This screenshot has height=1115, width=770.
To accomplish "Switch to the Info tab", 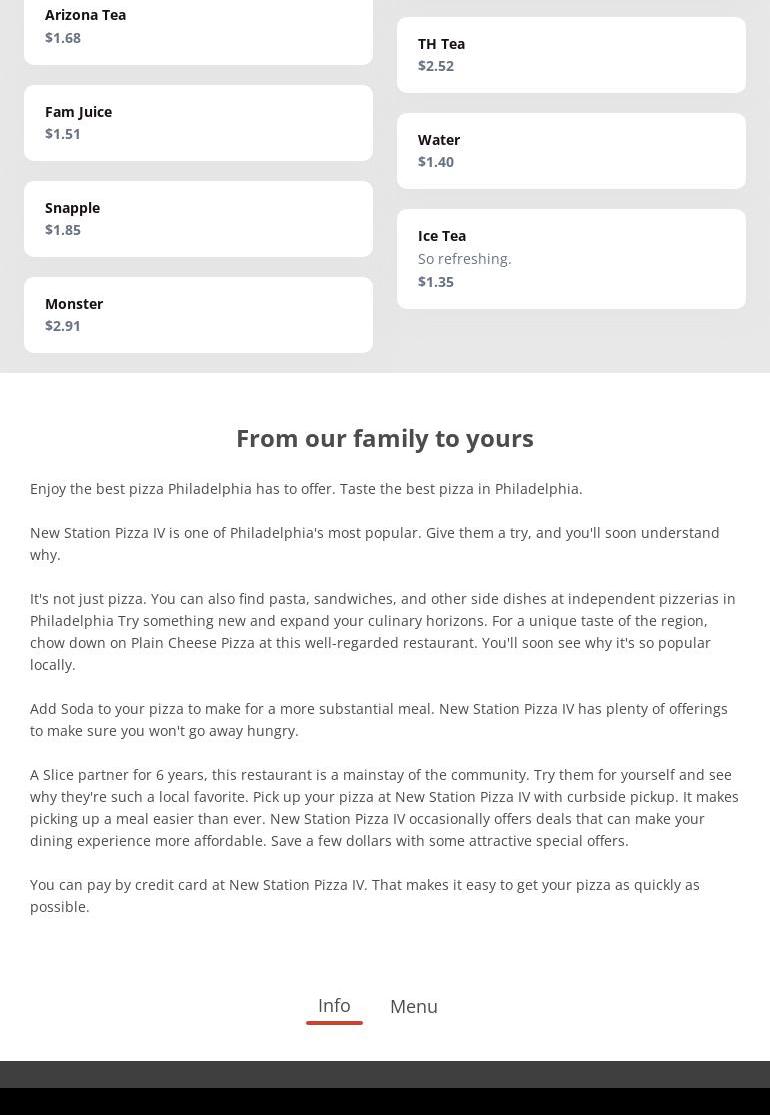I will pyautogui.click(x=334, y=1006).
